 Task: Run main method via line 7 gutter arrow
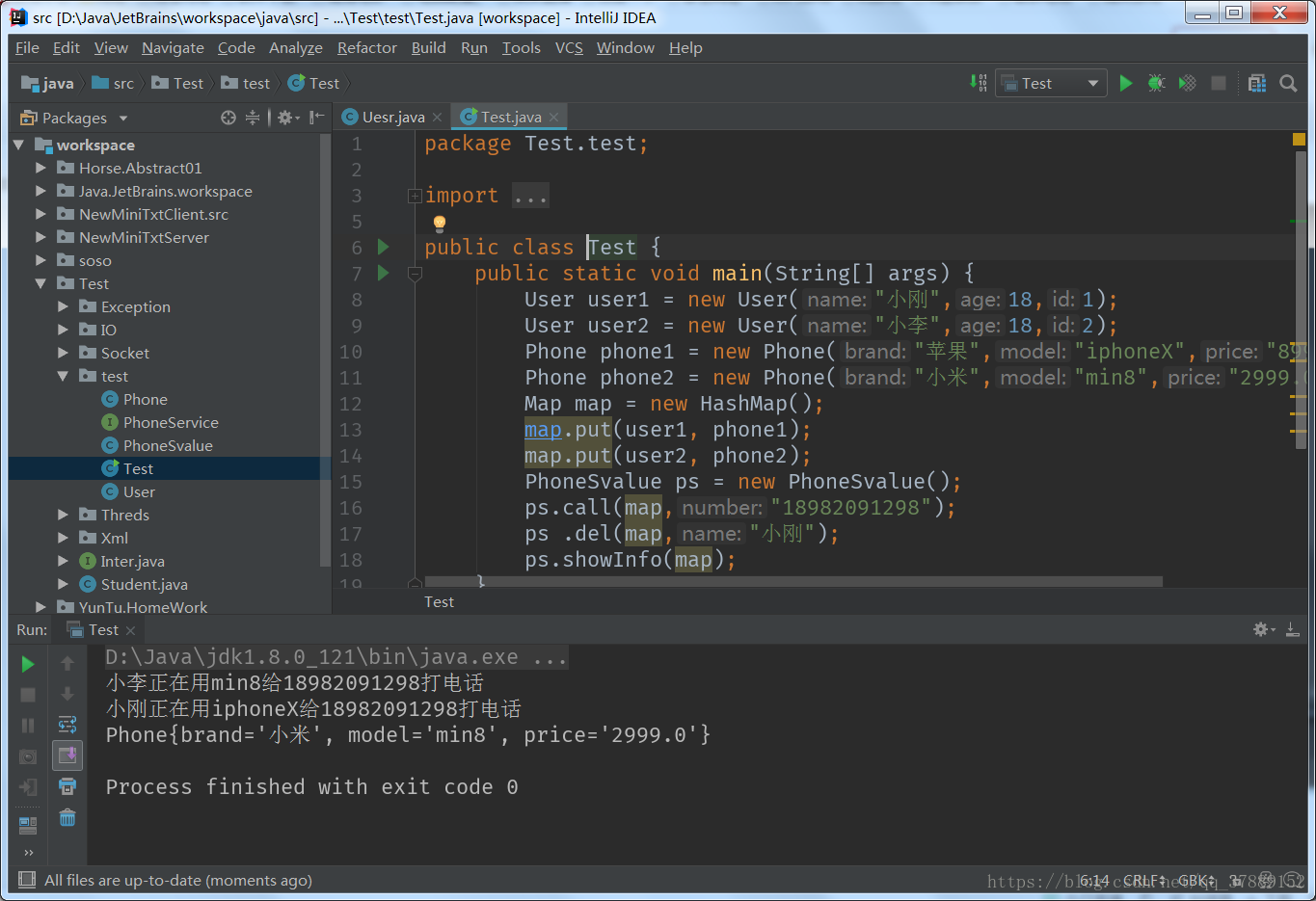pos(384,274)
